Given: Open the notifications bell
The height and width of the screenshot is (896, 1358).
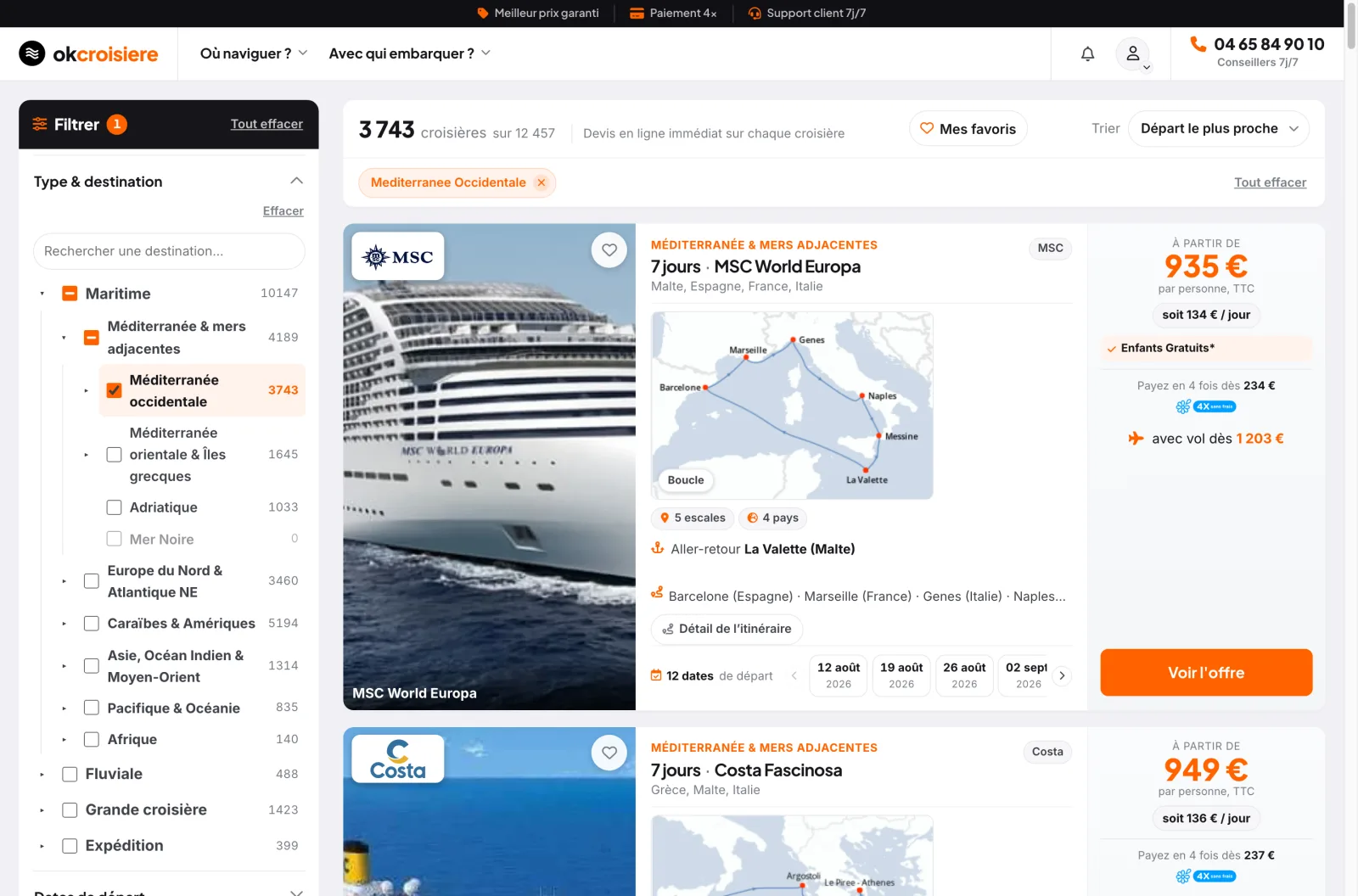Looking at the screenshot, I should tap(1087, 53).
